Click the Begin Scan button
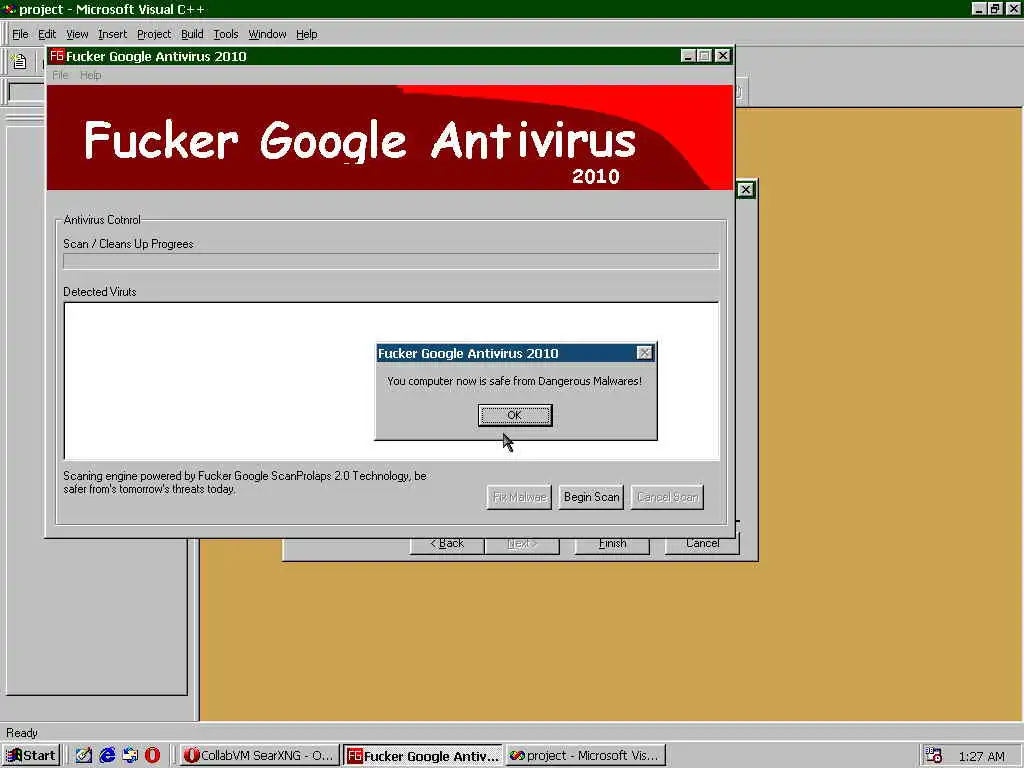Image resolution: width=1024 pixels, height=768 pixels. (x=591, y=497)
